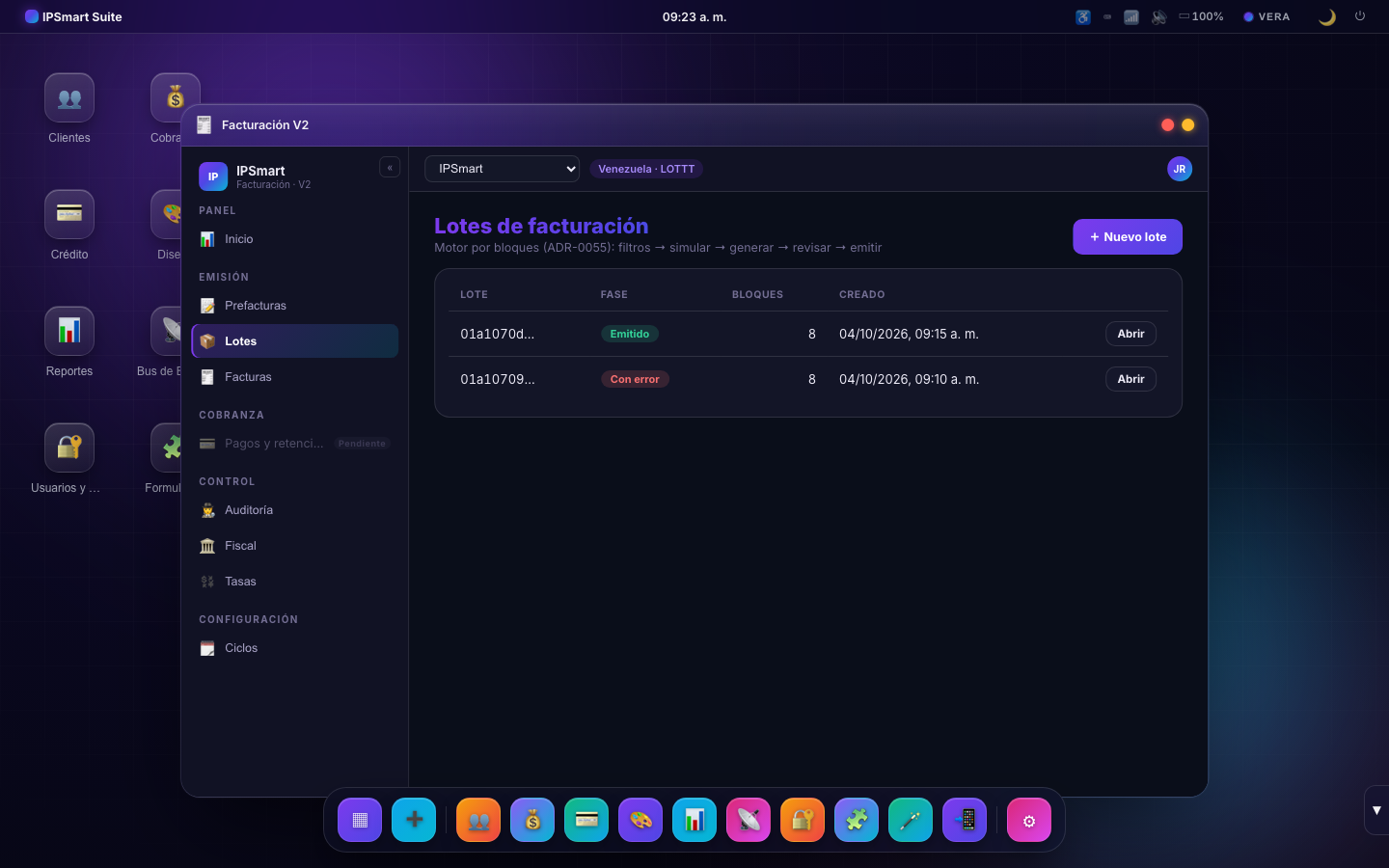Collapse the sidebar with the chevron button

pyautogui.click(x=390, y=168)
